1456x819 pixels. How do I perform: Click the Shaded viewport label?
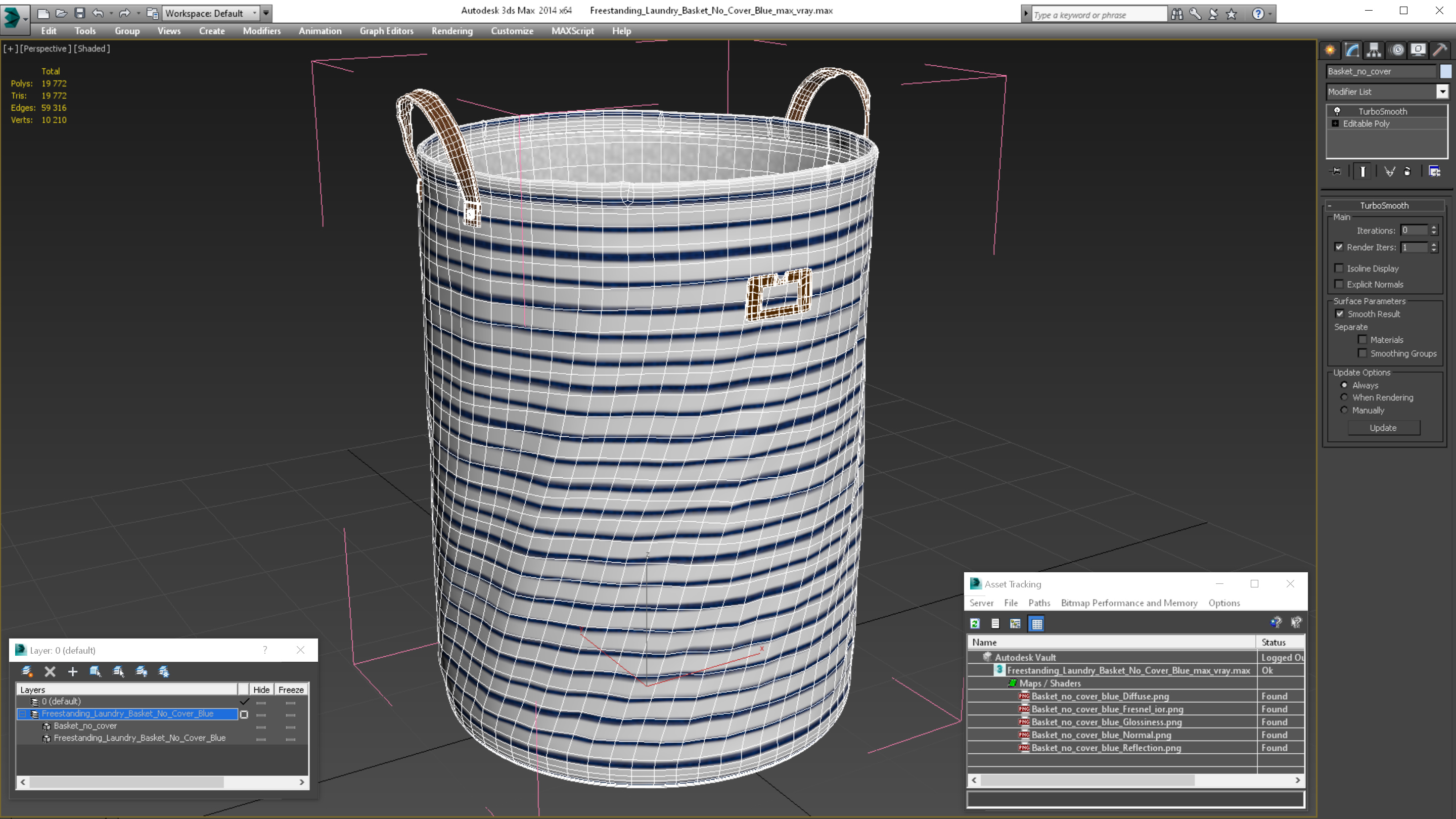click(x=92, y=49)
